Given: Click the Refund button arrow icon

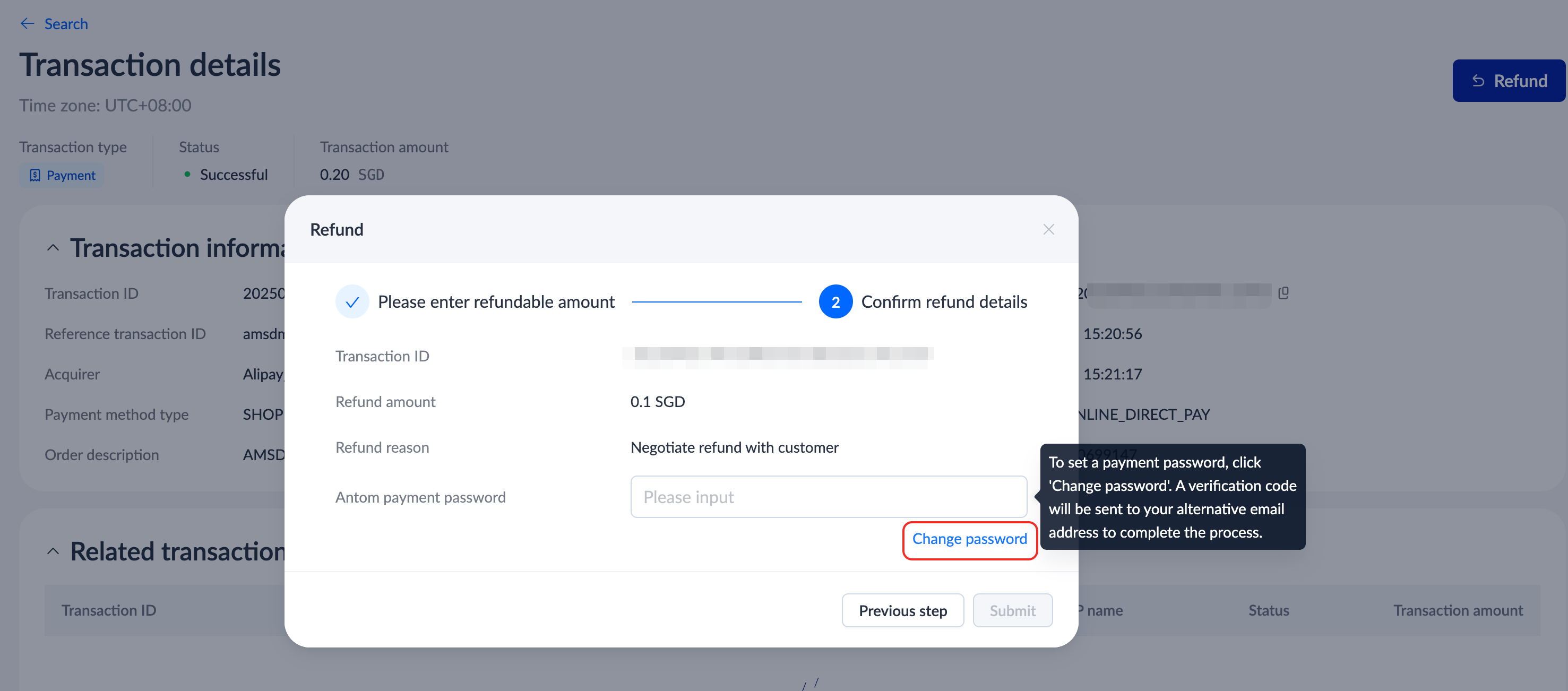Looking at the screenshot, I should [x=1478, y=81].
